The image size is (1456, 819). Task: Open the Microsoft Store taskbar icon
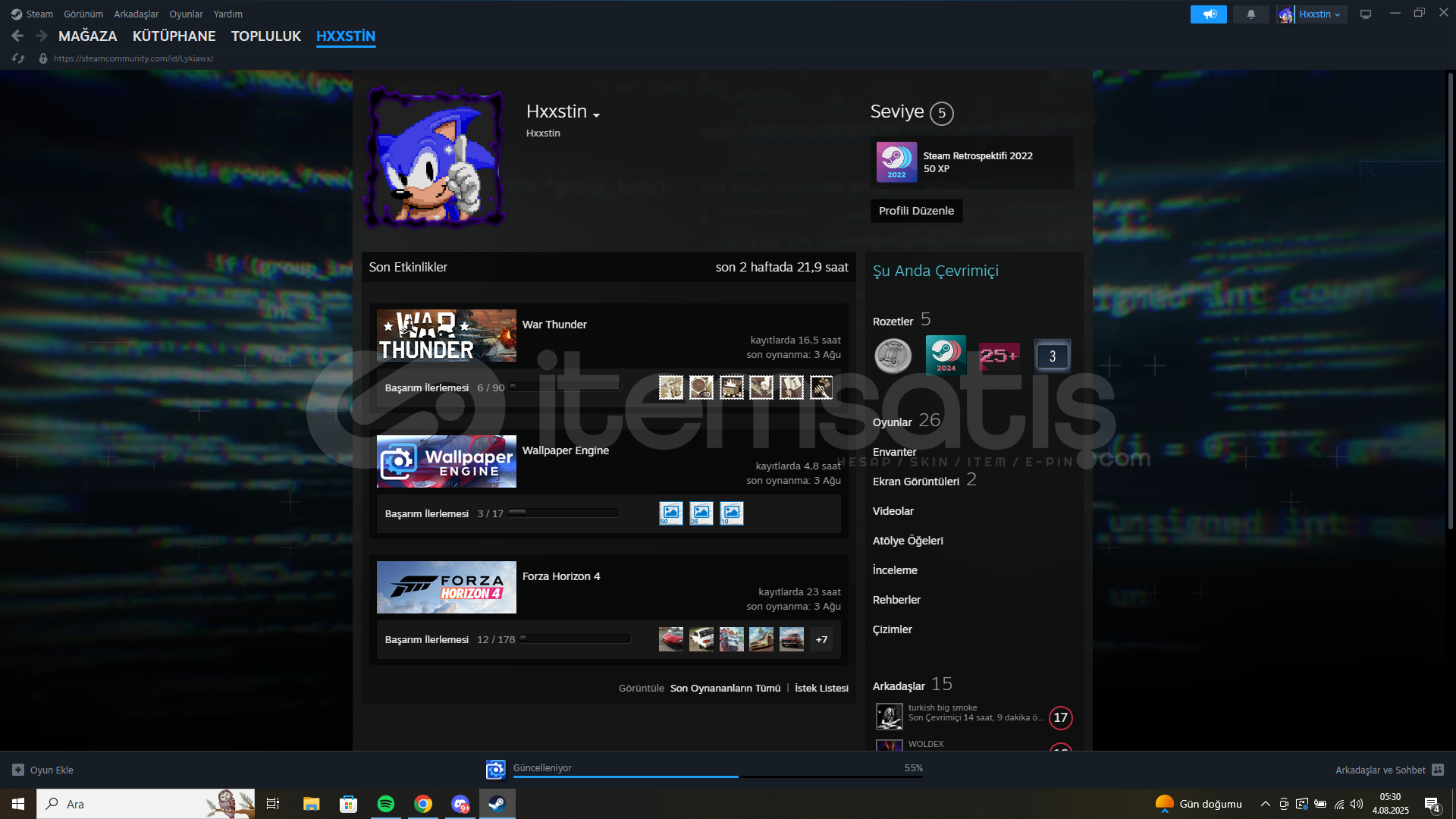348,804
